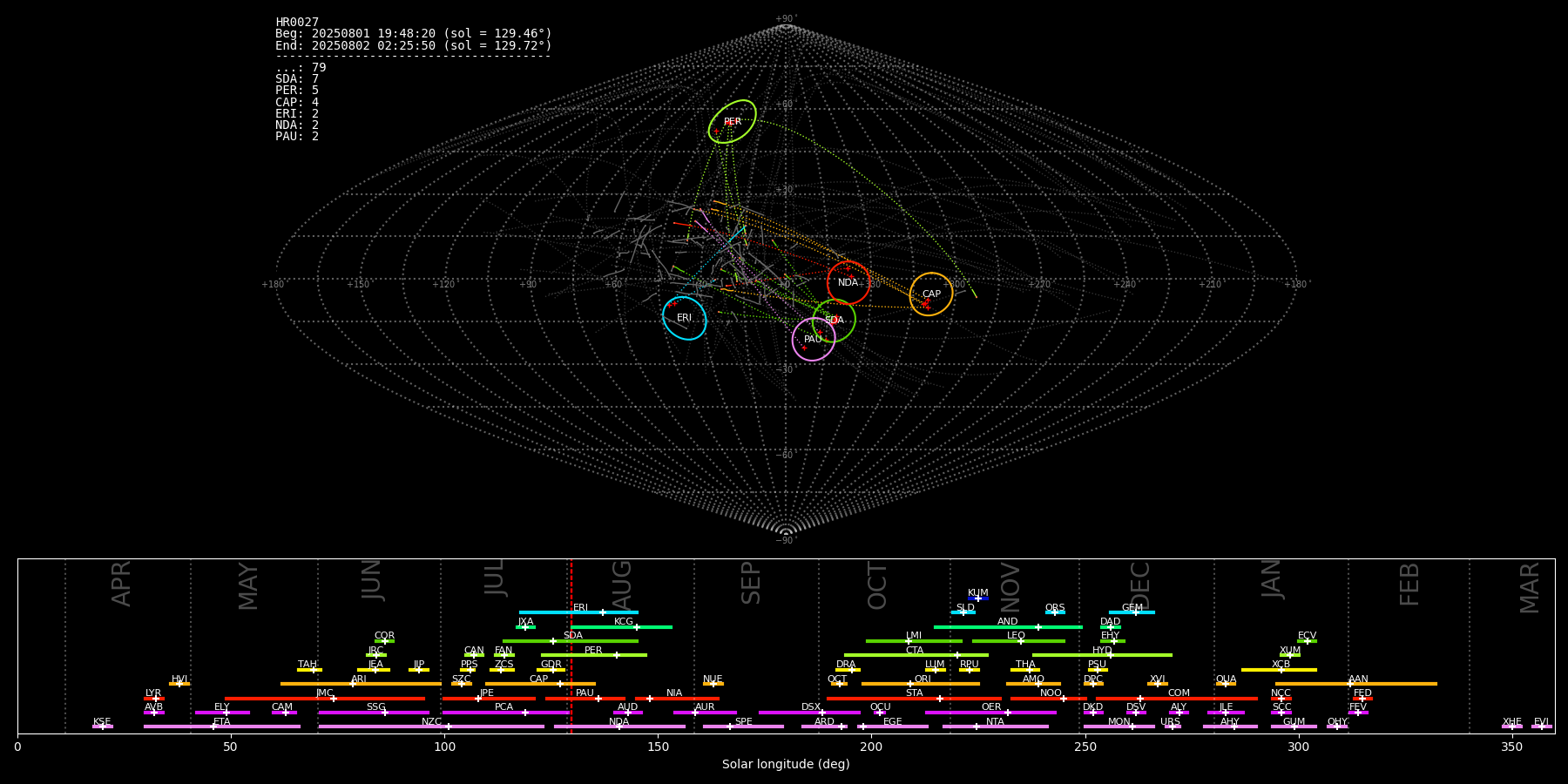
Task: Click the XHE shower label in timeline
Action: click(x=1512, y=722)
